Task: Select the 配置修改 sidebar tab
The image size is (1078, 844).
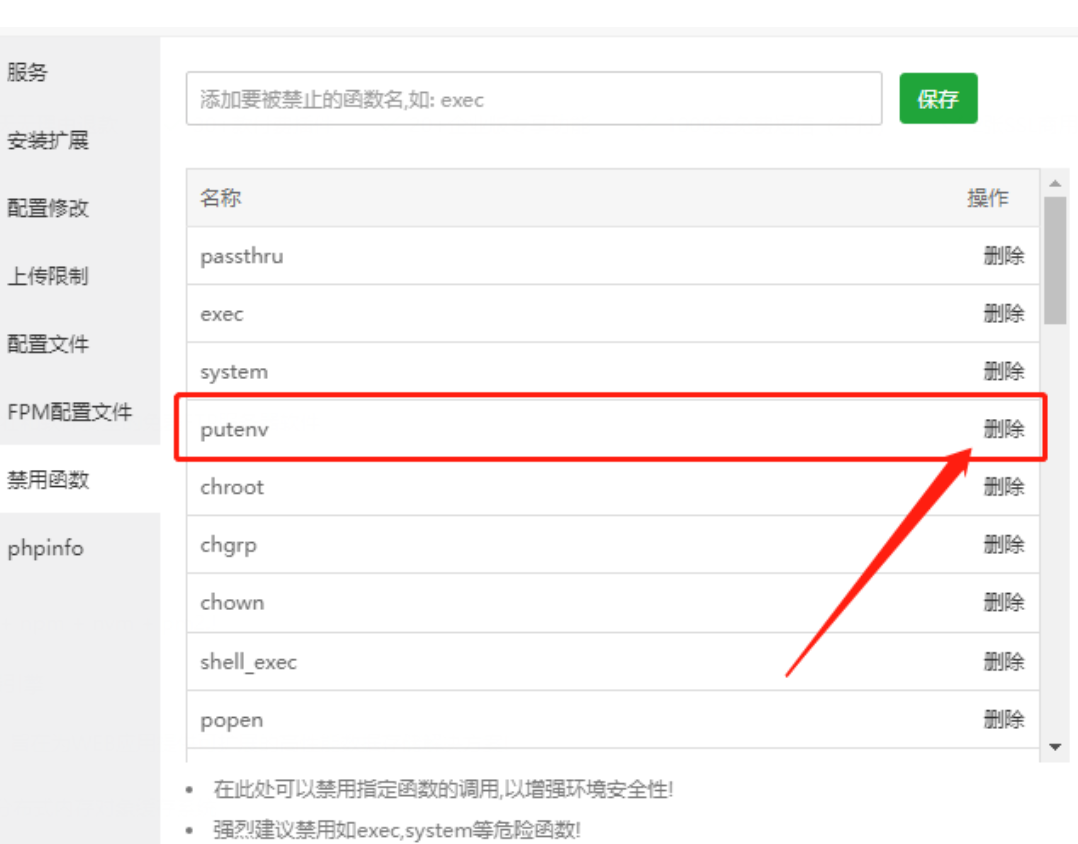Action: pos(48,208)
